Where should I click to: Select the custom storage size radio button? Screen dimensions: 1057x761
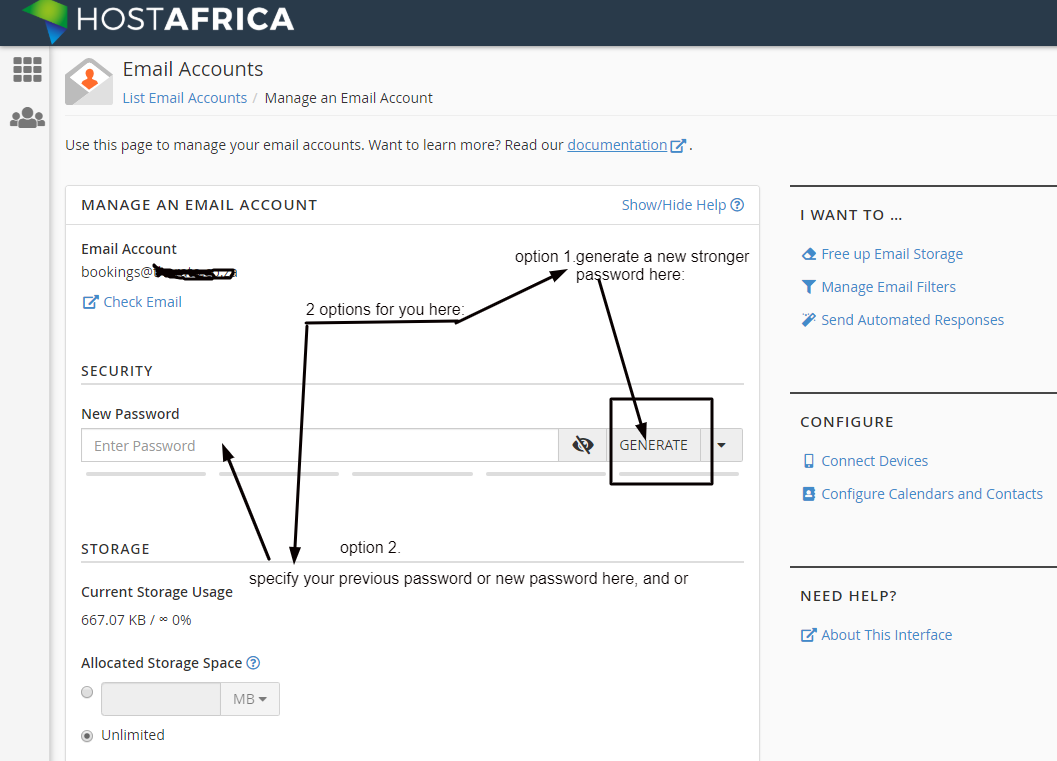87,692
